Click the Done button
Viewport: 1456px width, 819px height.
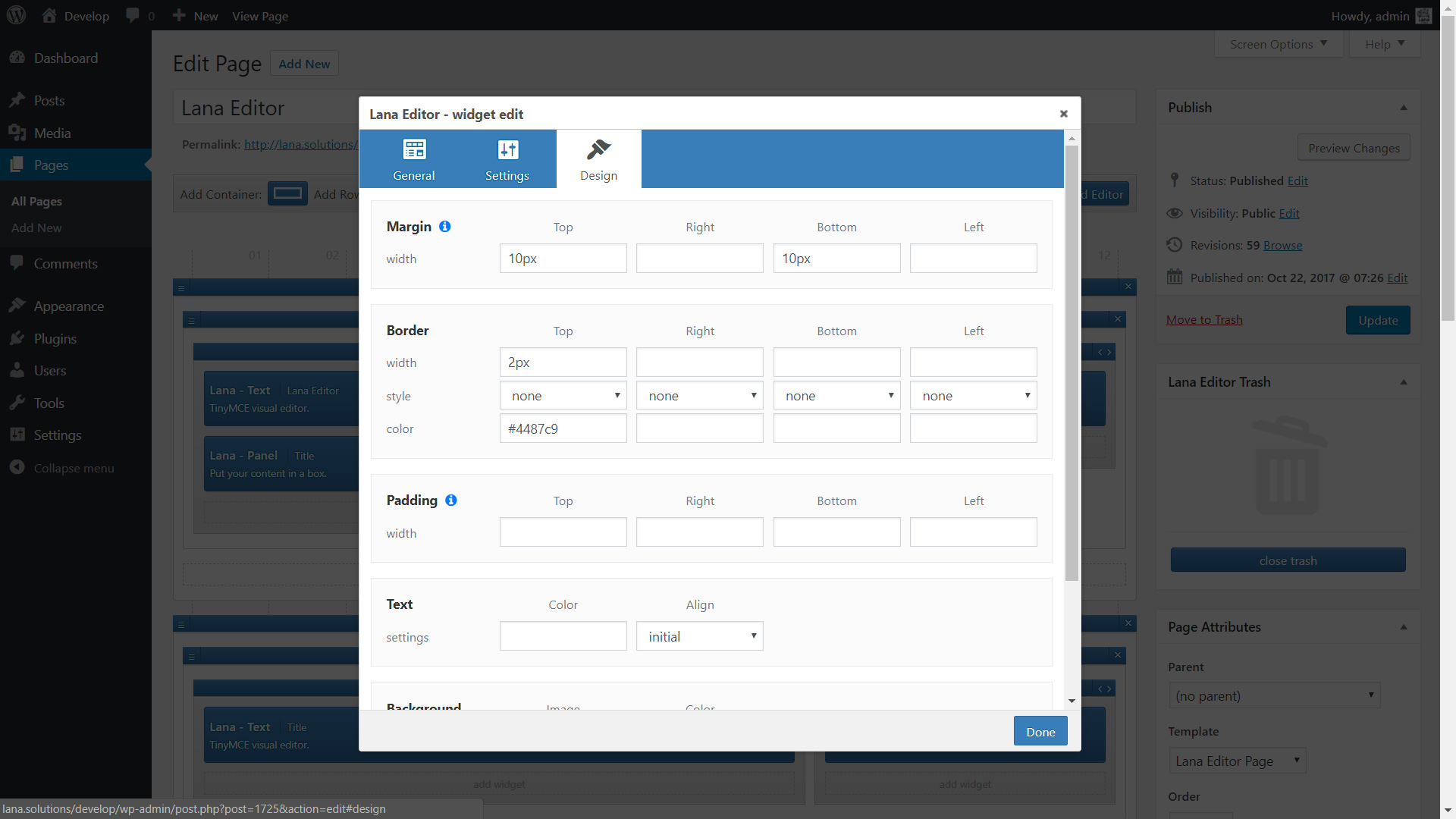coord(1040,732)
